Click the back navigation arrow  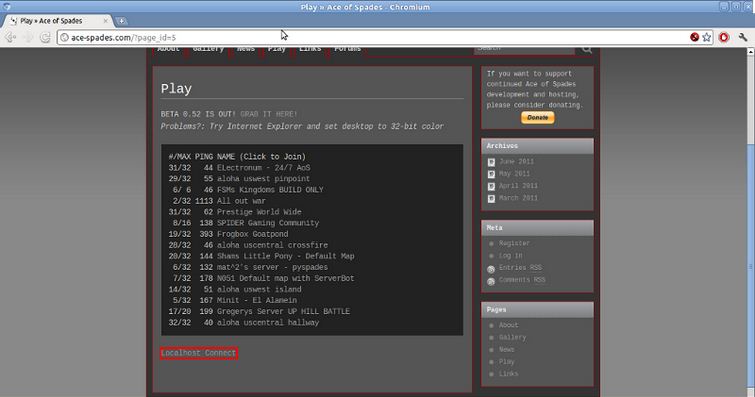coord(10,38)
